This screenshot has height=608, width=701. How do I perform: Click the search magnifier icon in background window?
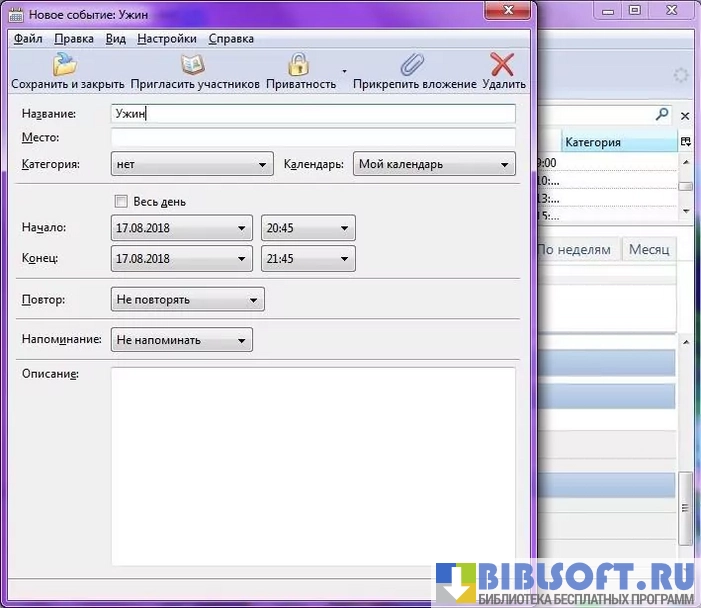(662, 115)
